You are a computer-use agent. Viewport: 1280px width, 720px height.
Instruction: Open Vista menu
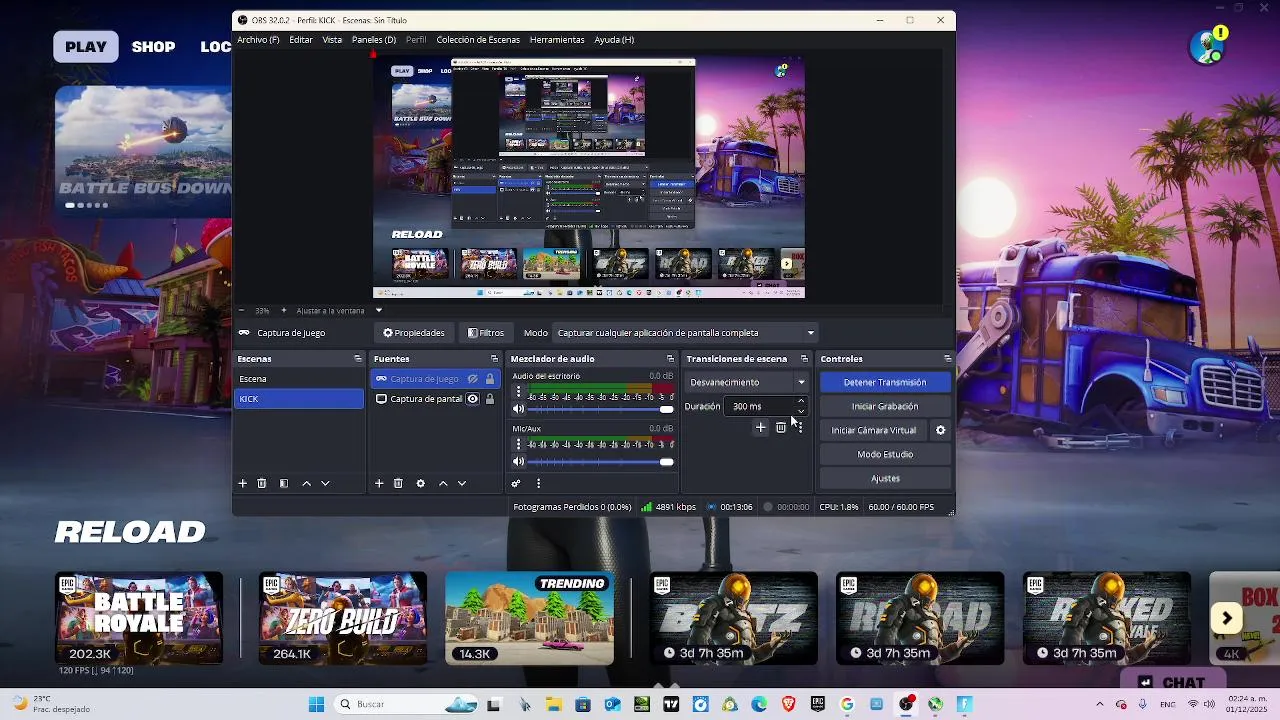pos(332,40)
